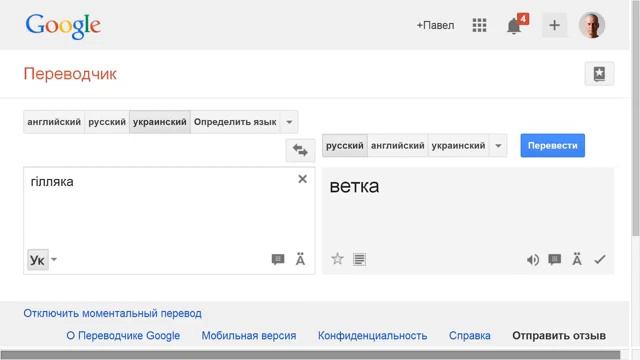The width and height of the screenshot is (640, 360).
Task: Click the Переводчик page title
Action: pyautogui.click(x=70, y=74)
